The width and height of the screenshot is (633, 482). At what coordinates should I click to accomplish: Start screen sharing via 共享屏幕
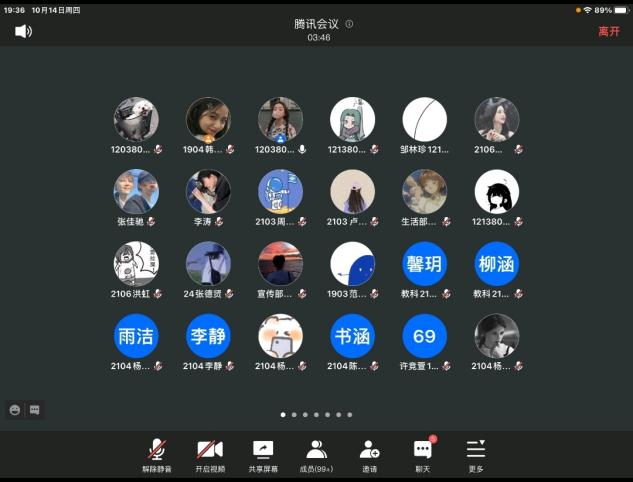coord(263,455)
